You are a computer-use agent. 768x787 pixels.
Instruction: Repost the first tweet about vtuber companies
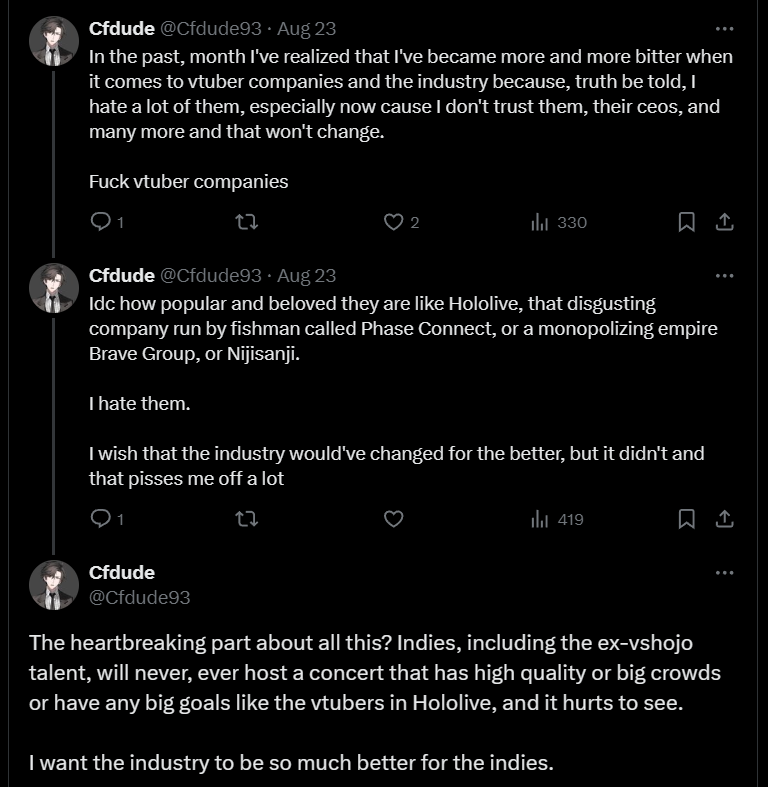[x=246, y=222]
